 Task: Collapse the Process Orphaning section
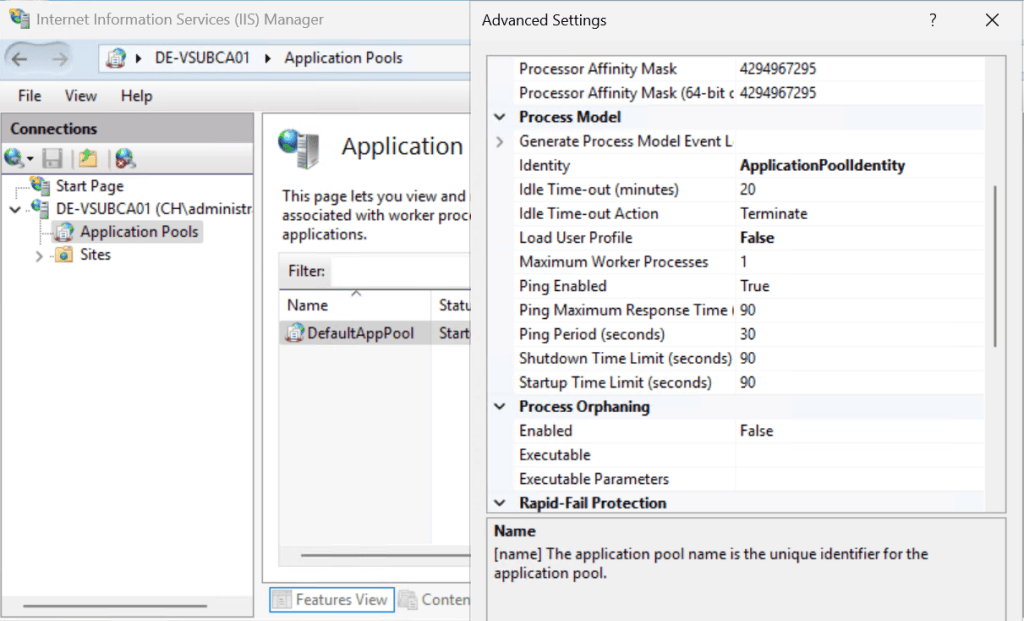click(500, 407)
